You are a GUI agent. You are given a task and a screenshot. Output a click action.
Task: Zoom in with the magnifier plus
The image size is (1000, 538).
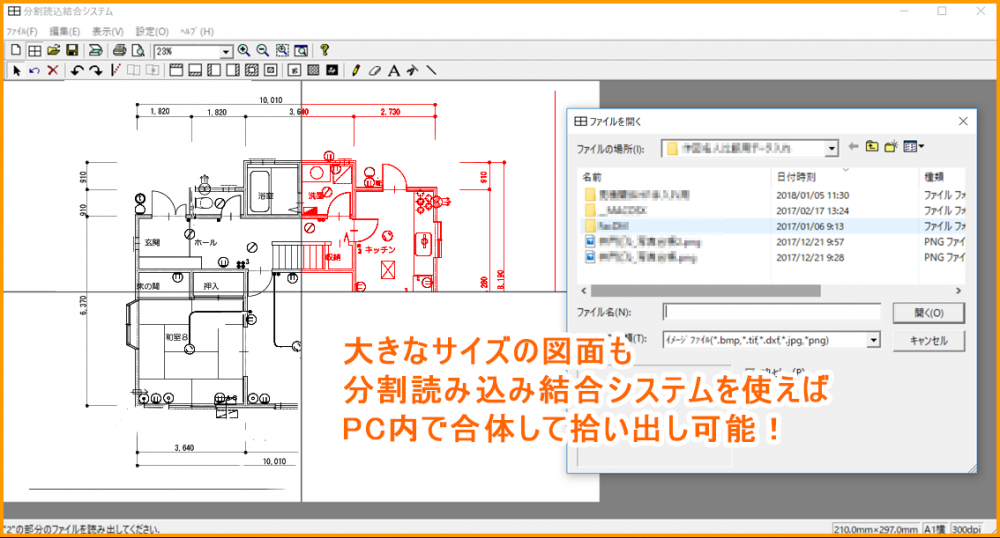(244, 50)
